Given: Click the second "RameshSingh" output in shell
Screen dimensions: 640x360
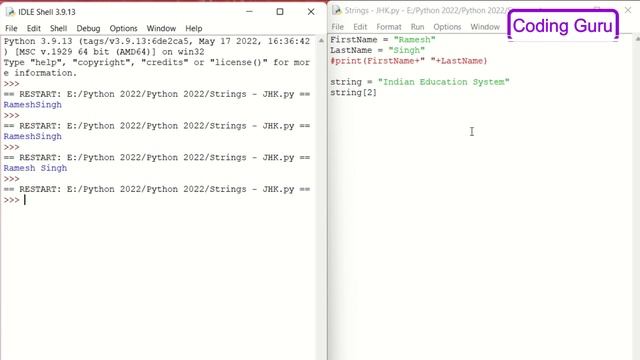Looking at the screenshot, I should [33, 136].
